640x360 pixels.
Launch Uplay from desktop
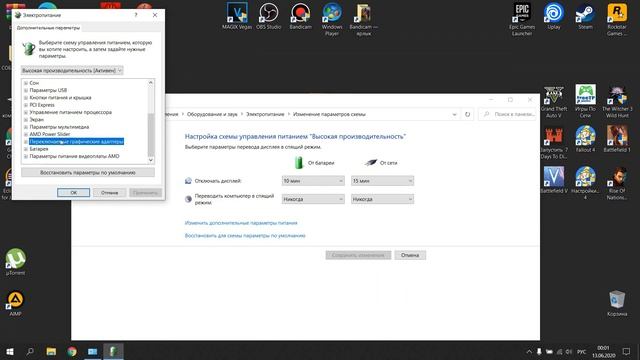click(x=553, y=16)
